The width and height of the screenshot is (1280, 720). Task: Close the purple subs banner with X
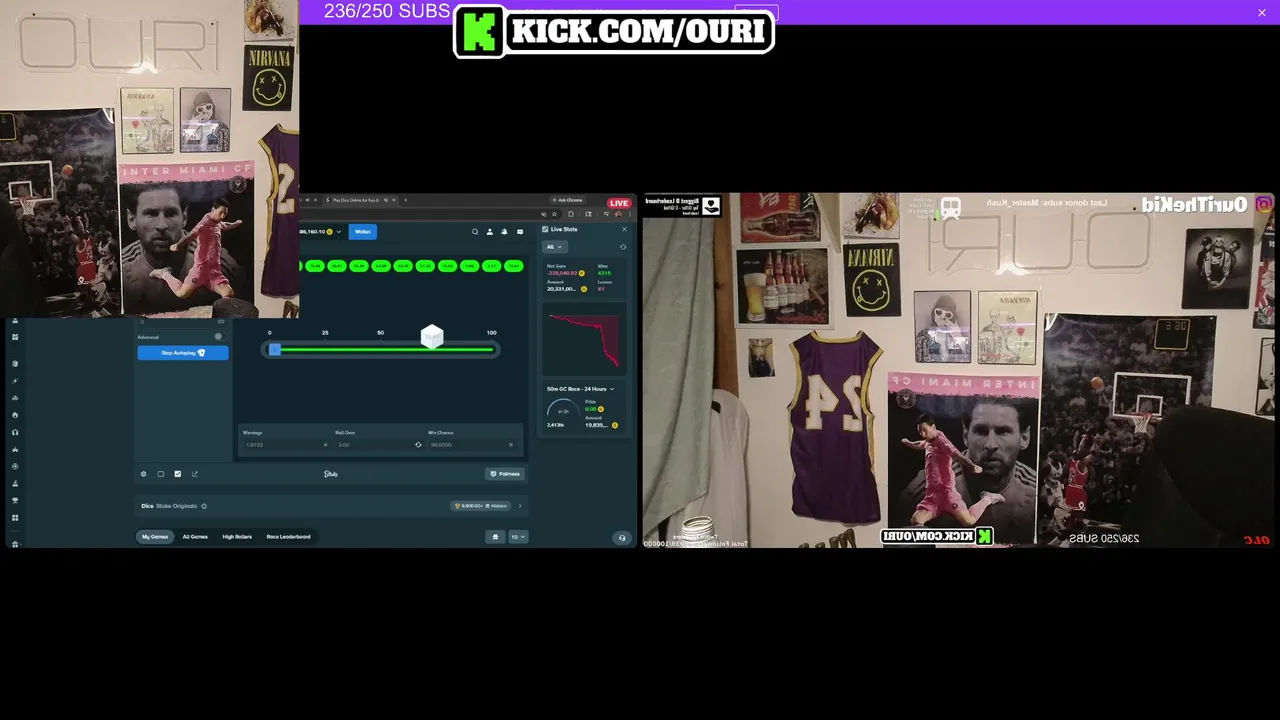point(1262,12)
